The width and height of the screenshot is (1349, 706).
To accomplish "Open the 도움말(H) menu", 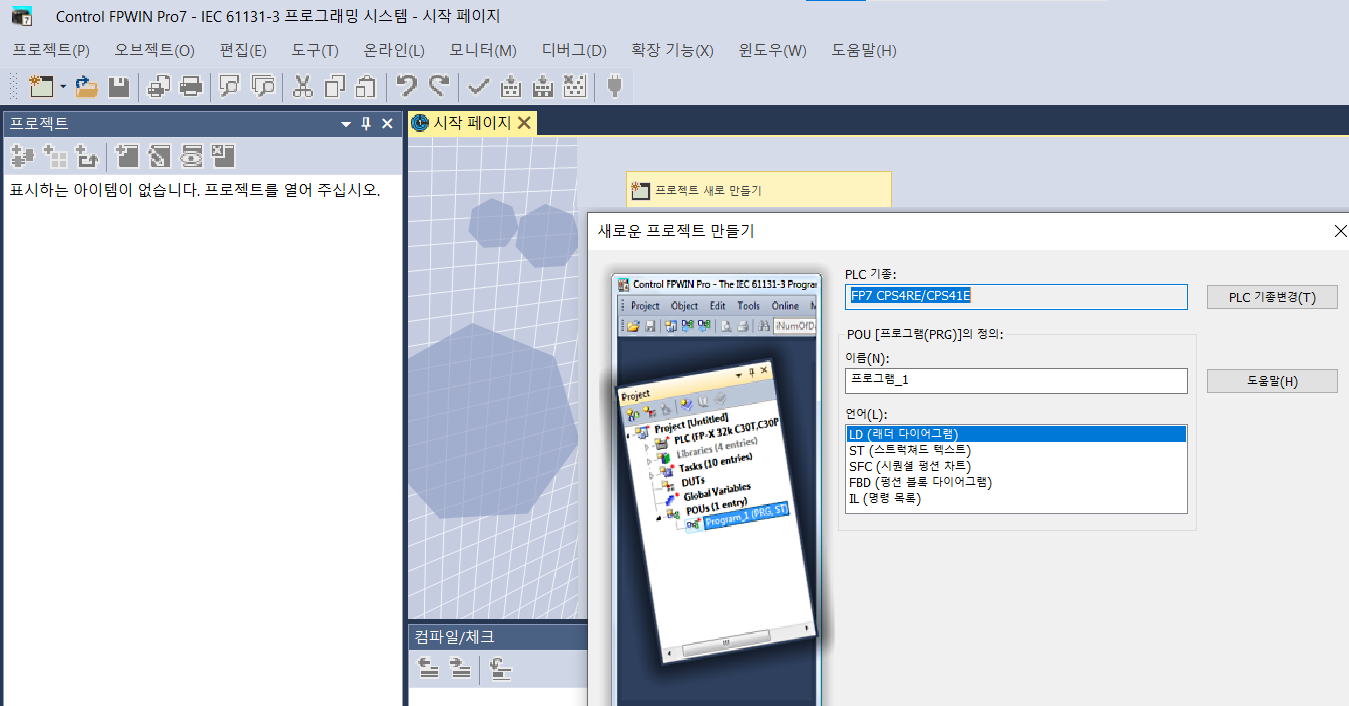I will pyautogui.click(x=864, y=51).
